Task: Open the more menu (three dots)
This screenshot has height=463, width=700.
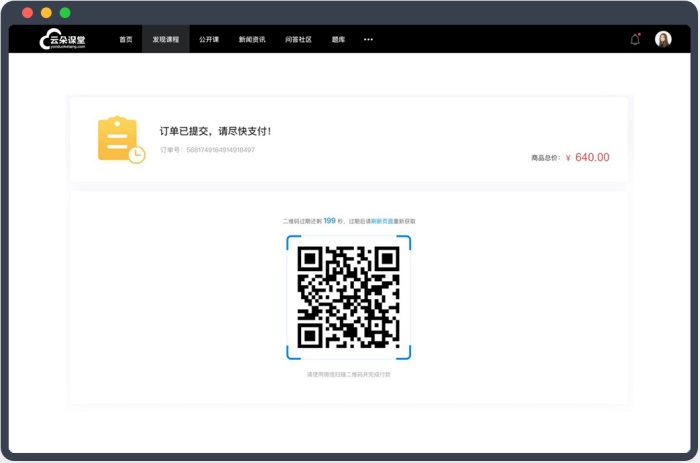Action: click(x=368, y=39)
